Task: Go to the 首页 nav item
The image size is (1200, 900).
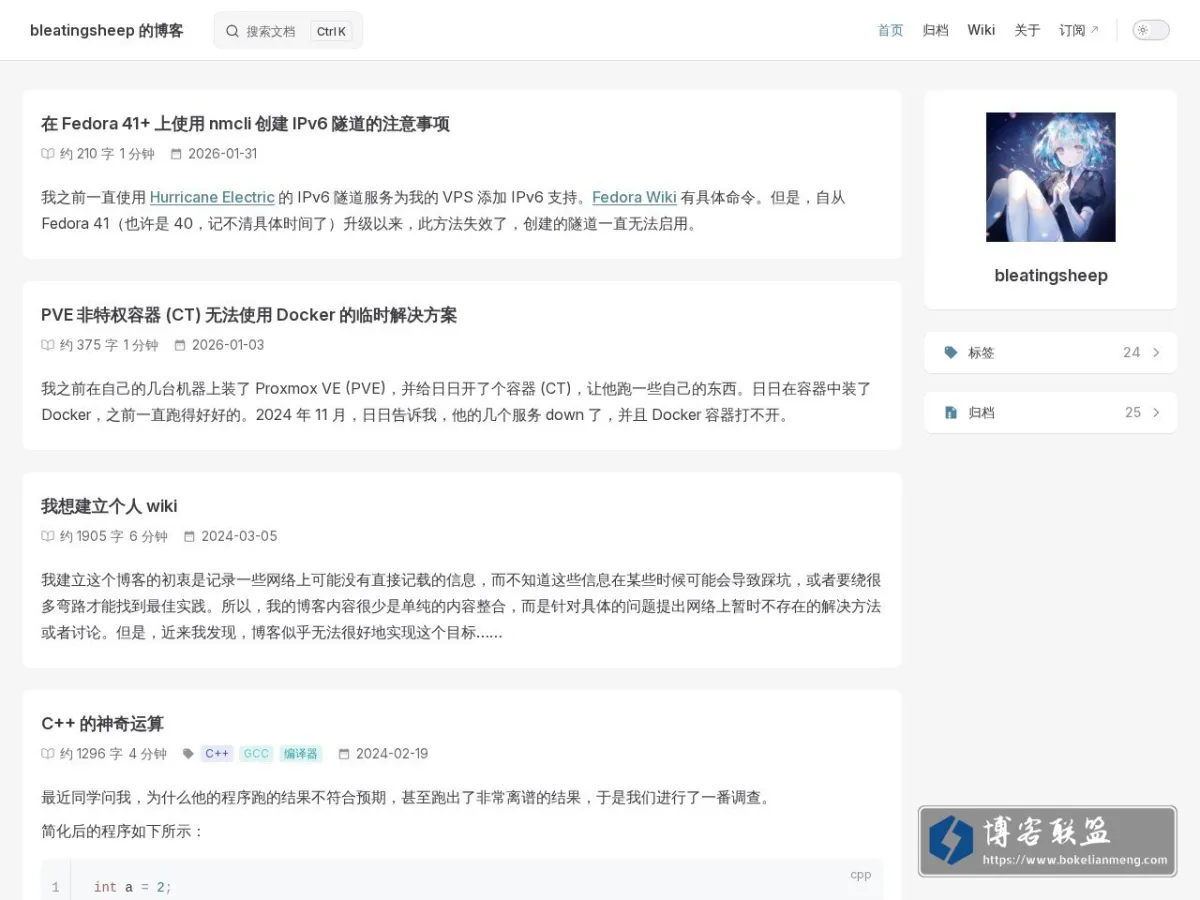Action: (x=890, y=30)
